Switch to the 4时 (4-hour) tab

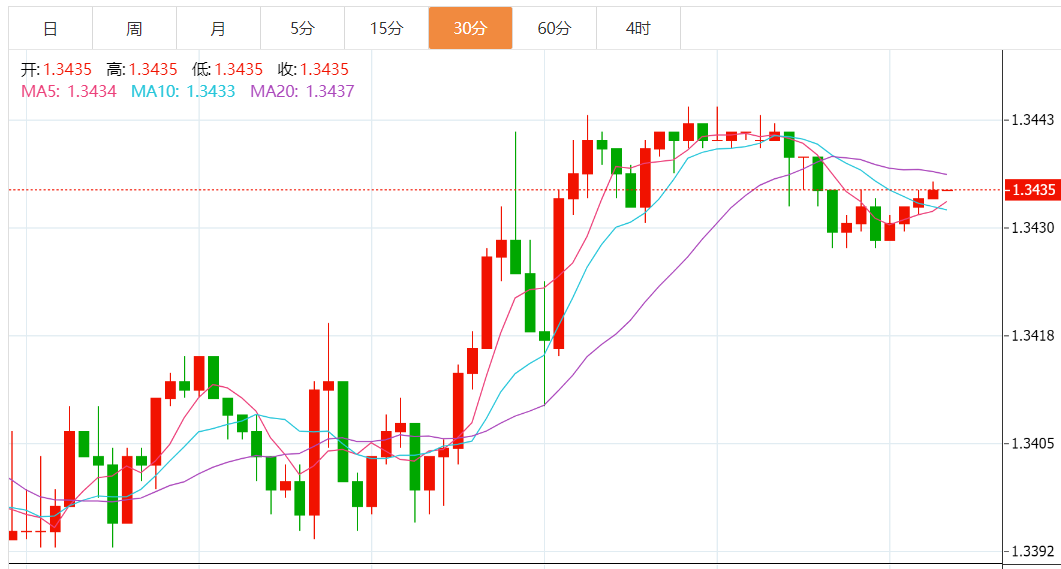coord(638,28)
